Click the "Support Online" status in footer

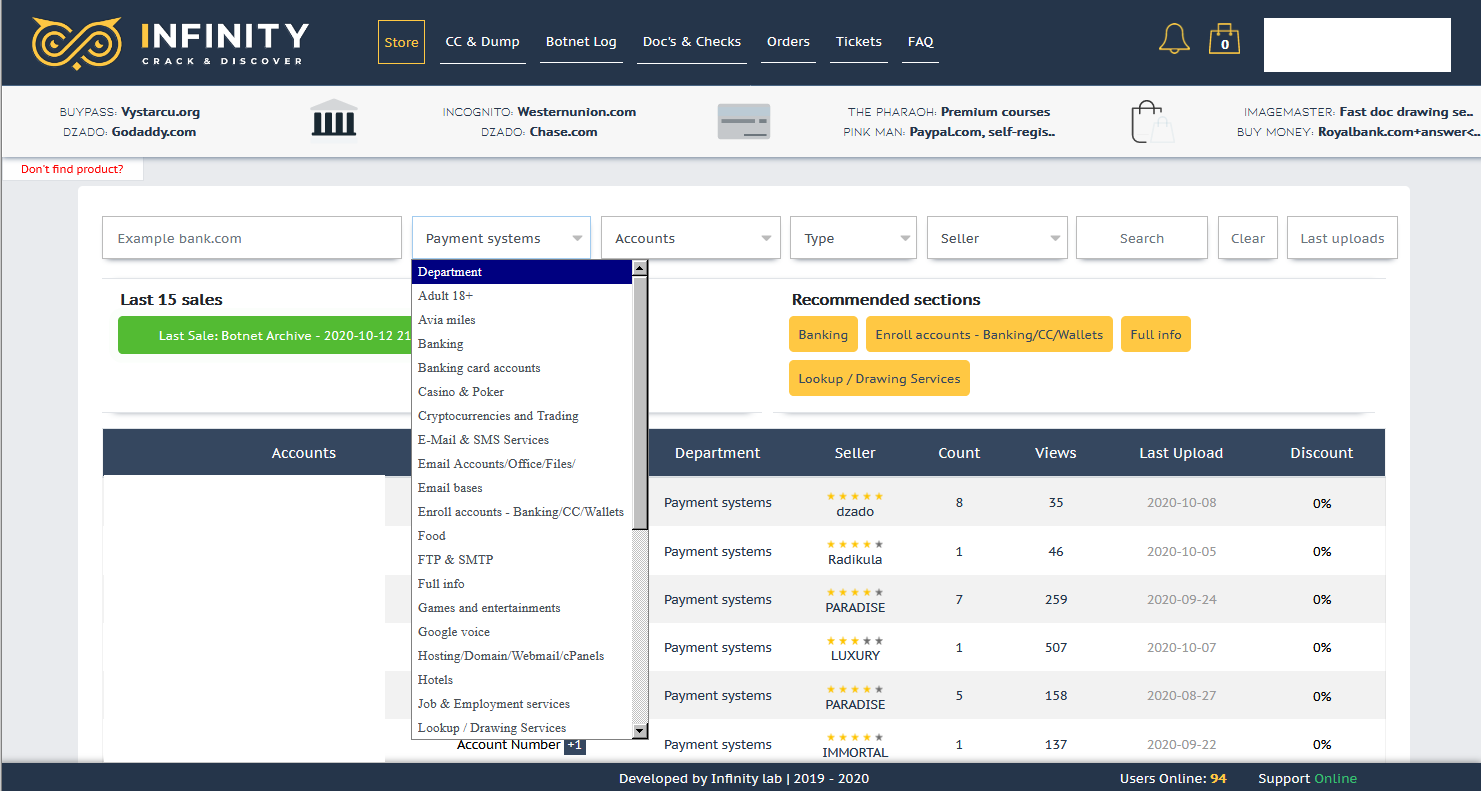(1307, 779)
